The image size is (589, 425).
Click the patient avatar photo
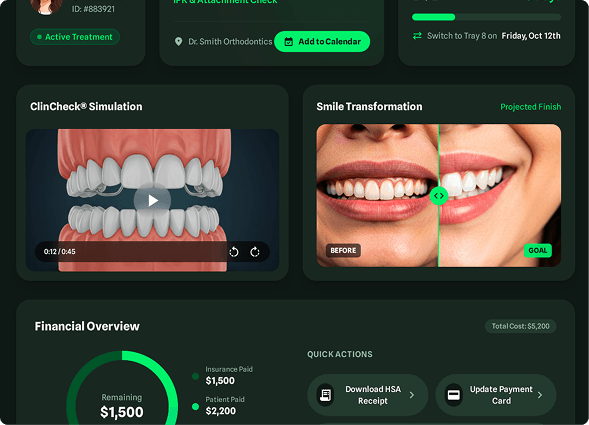pyautogui.click(x=47, y=7)
